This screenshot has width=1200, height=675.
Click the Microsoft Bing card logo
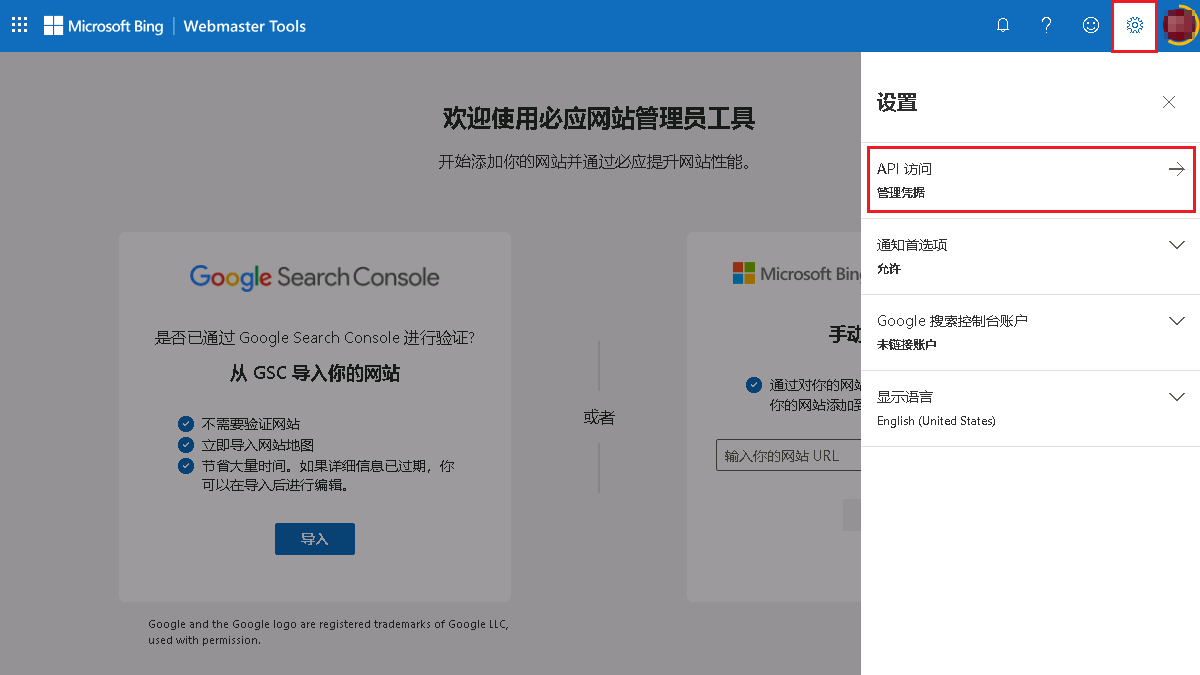[797, 273]
